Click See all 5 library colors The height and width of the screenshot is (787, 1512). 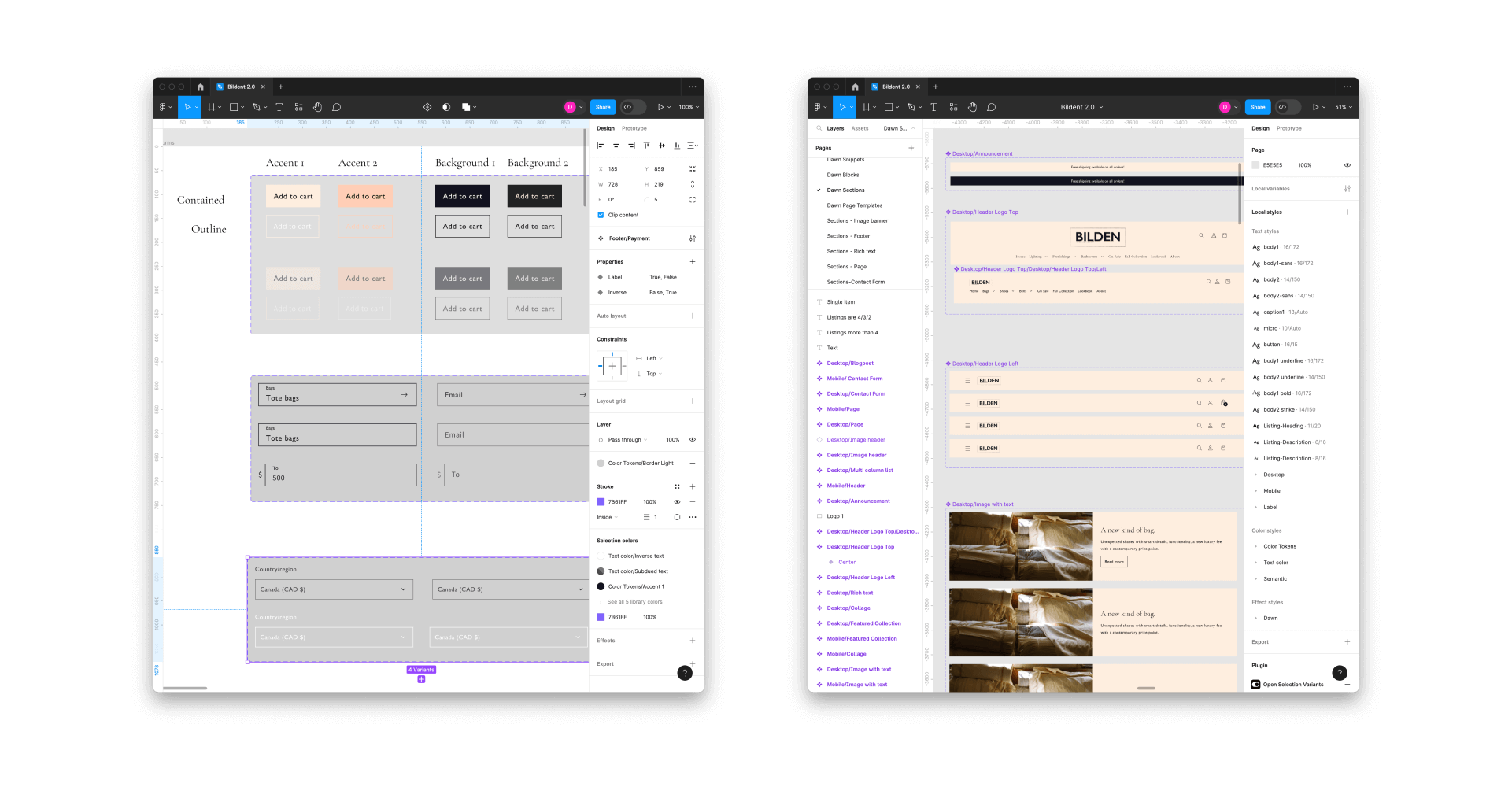[634, 602]
